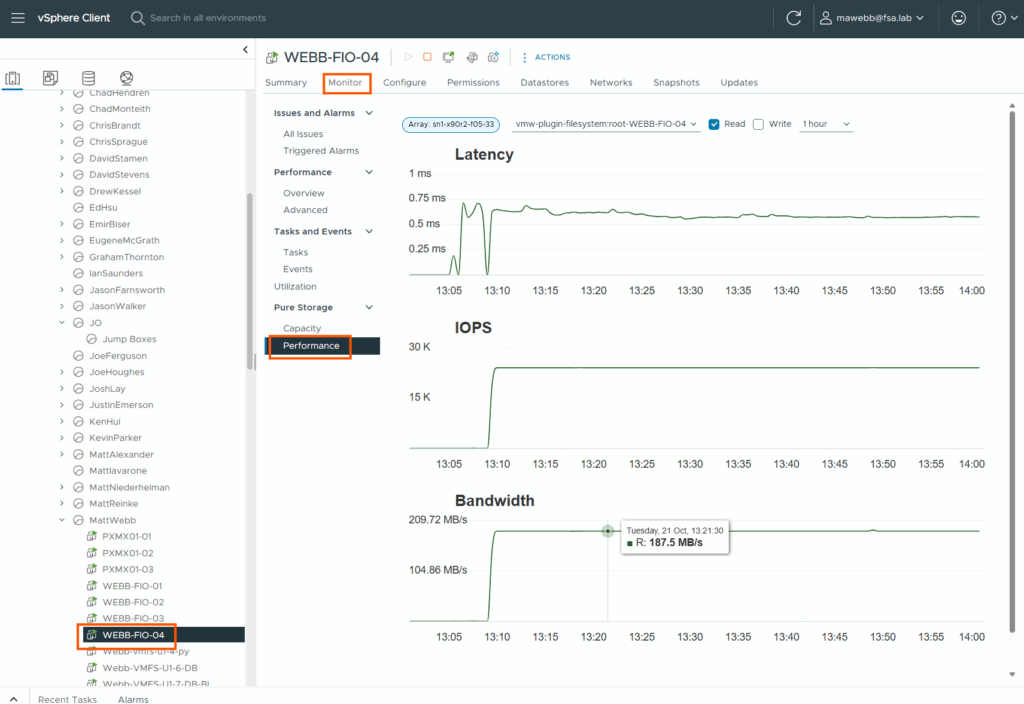Open the Networking inventory view icon

(x=126, y=78)
